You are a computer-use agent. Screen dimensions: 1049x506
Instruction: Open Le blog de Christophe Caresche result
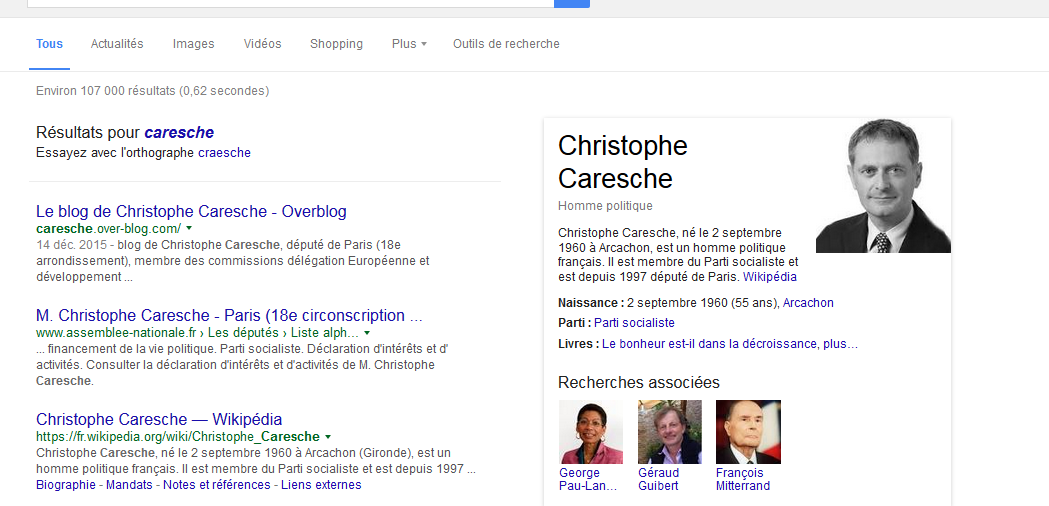click(191, 212)
